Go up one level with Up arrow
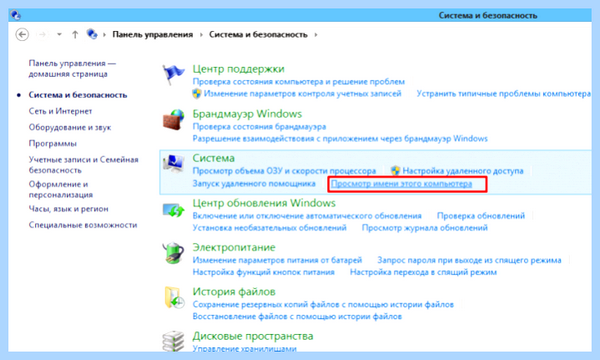The image size is (600, 360). tap(75, 35)
